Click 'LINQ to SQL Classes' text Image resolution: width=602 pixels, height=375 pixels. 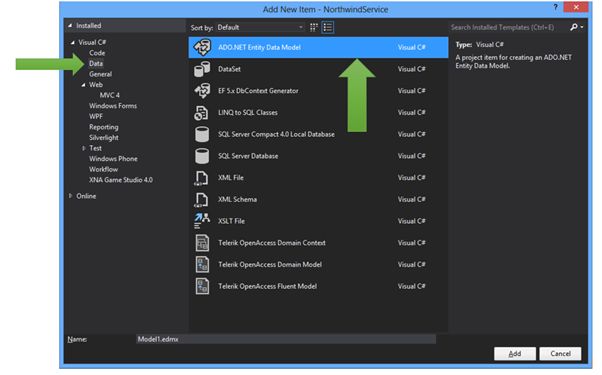pos(248,113)
